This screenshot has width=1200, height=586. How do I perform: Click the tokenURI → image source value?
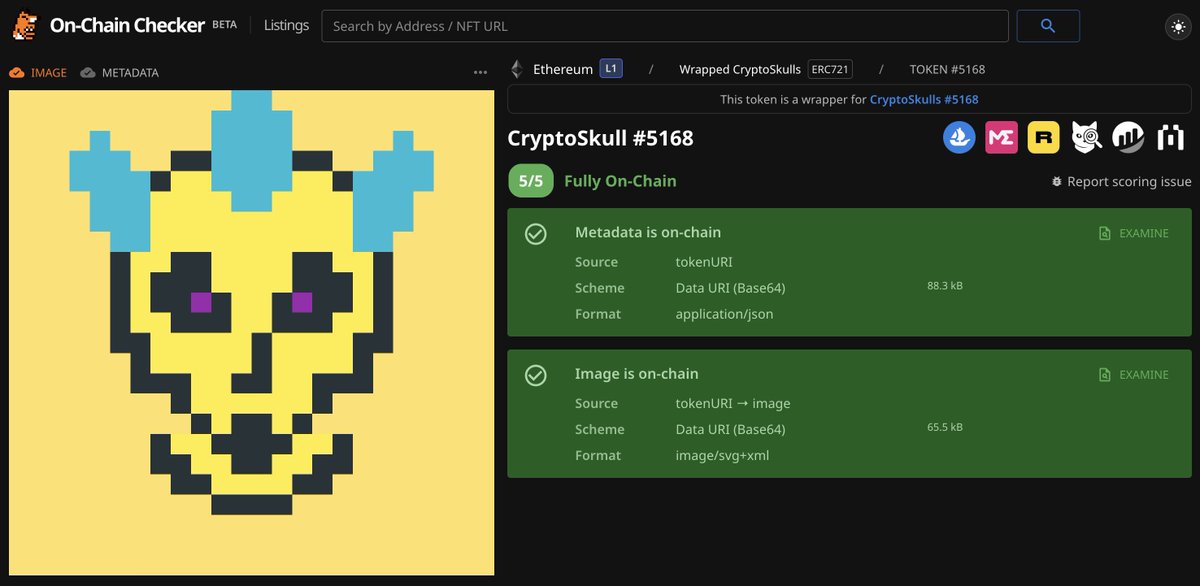coord(733,403)
